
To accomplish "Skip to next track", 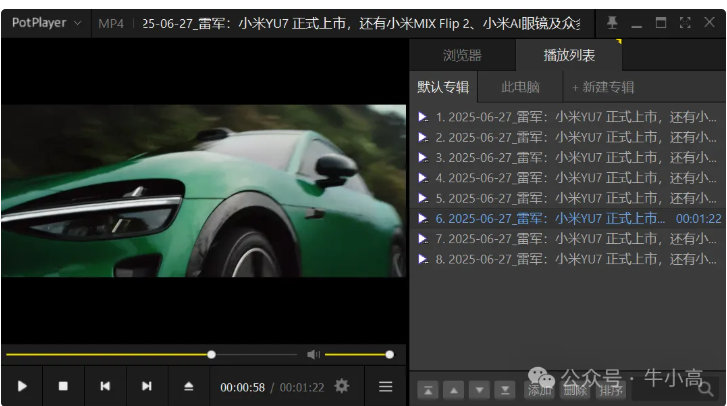I will [147, 386].
